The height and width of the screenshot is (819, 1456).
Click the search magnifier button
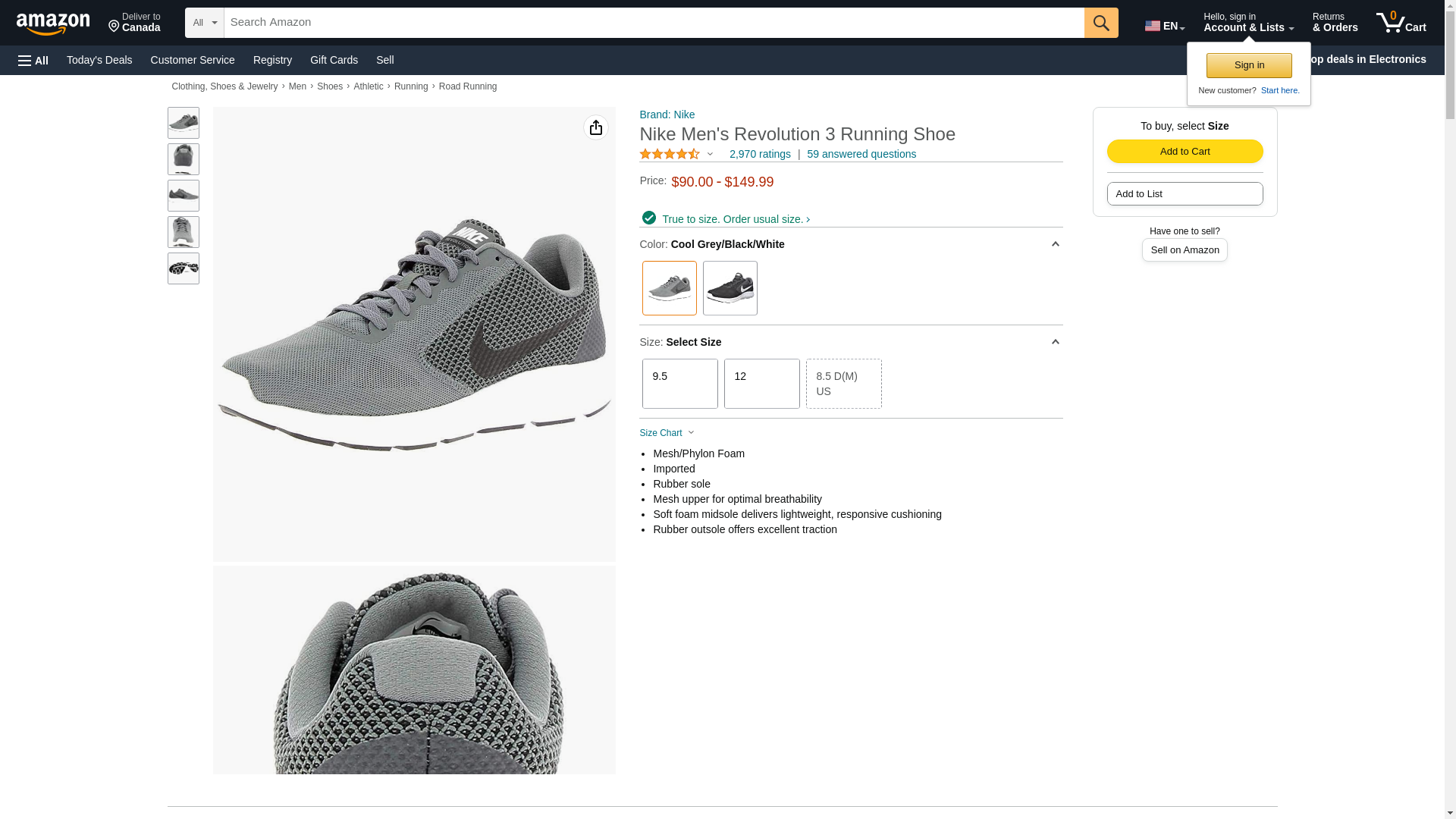(1100, 23)
